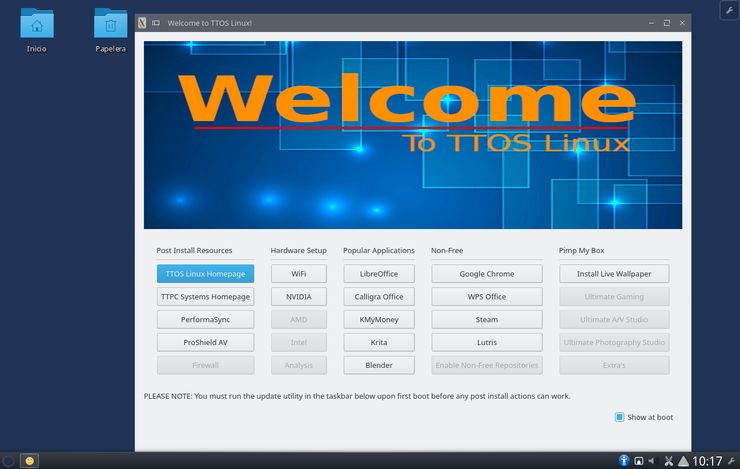Open the application launcher circle icon in taskbar
Viewport: 740px width, 469px height.
point(8,461)
